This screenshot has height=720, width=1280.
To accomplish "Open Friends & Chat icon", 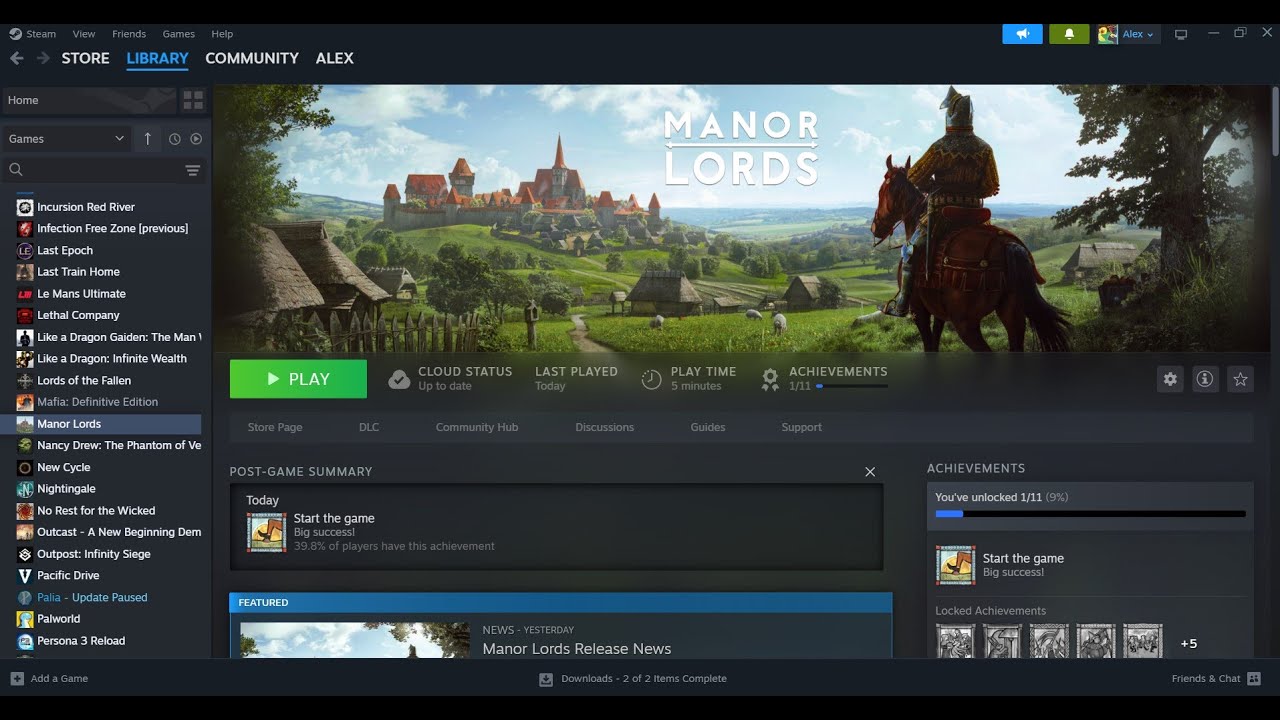I will pyautogui.click(x=1254, y=678).
